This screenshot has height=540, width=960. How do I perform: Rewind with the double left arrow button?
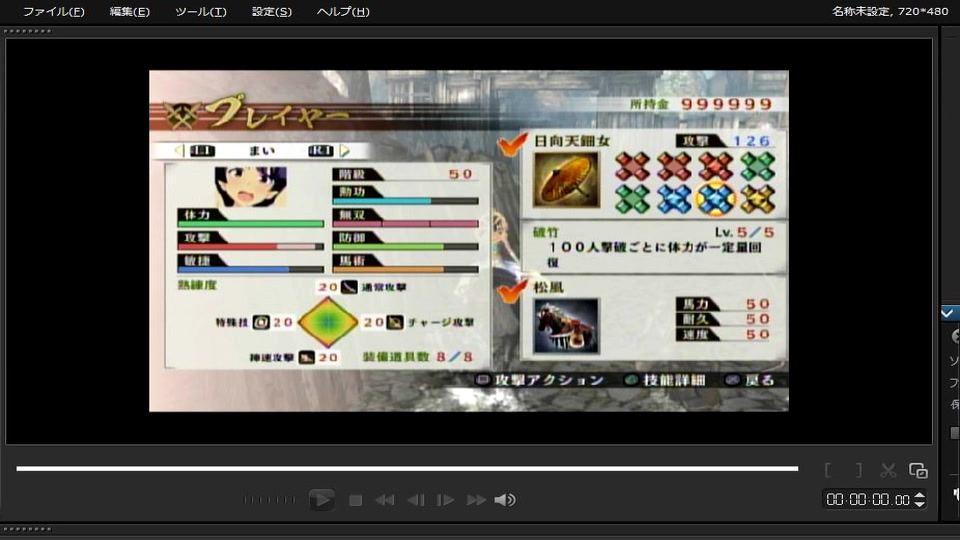click(385, 501)
